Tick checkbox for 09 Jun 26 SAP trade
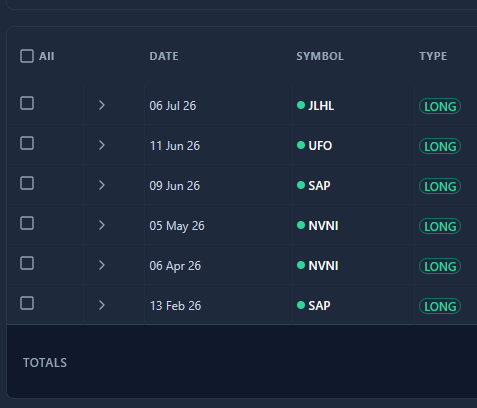 click(27, 183)
